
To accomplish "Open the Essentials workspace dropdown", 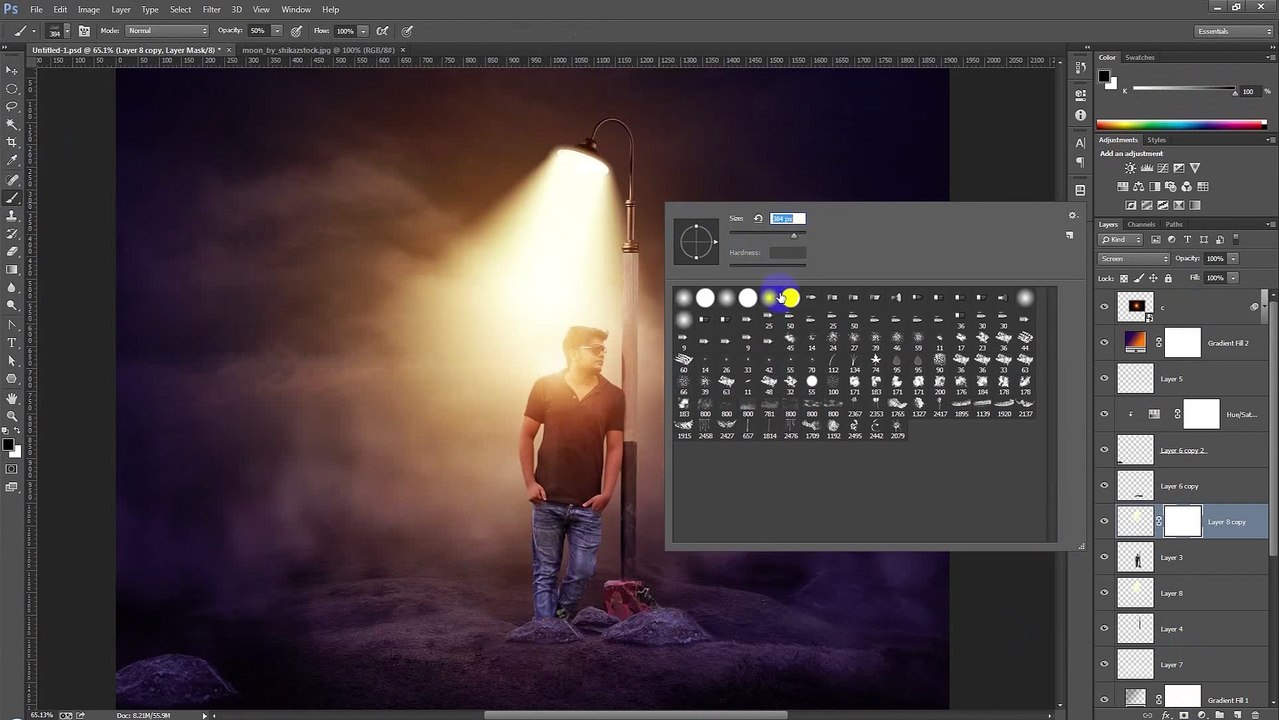I will [x=1234, y=31].
